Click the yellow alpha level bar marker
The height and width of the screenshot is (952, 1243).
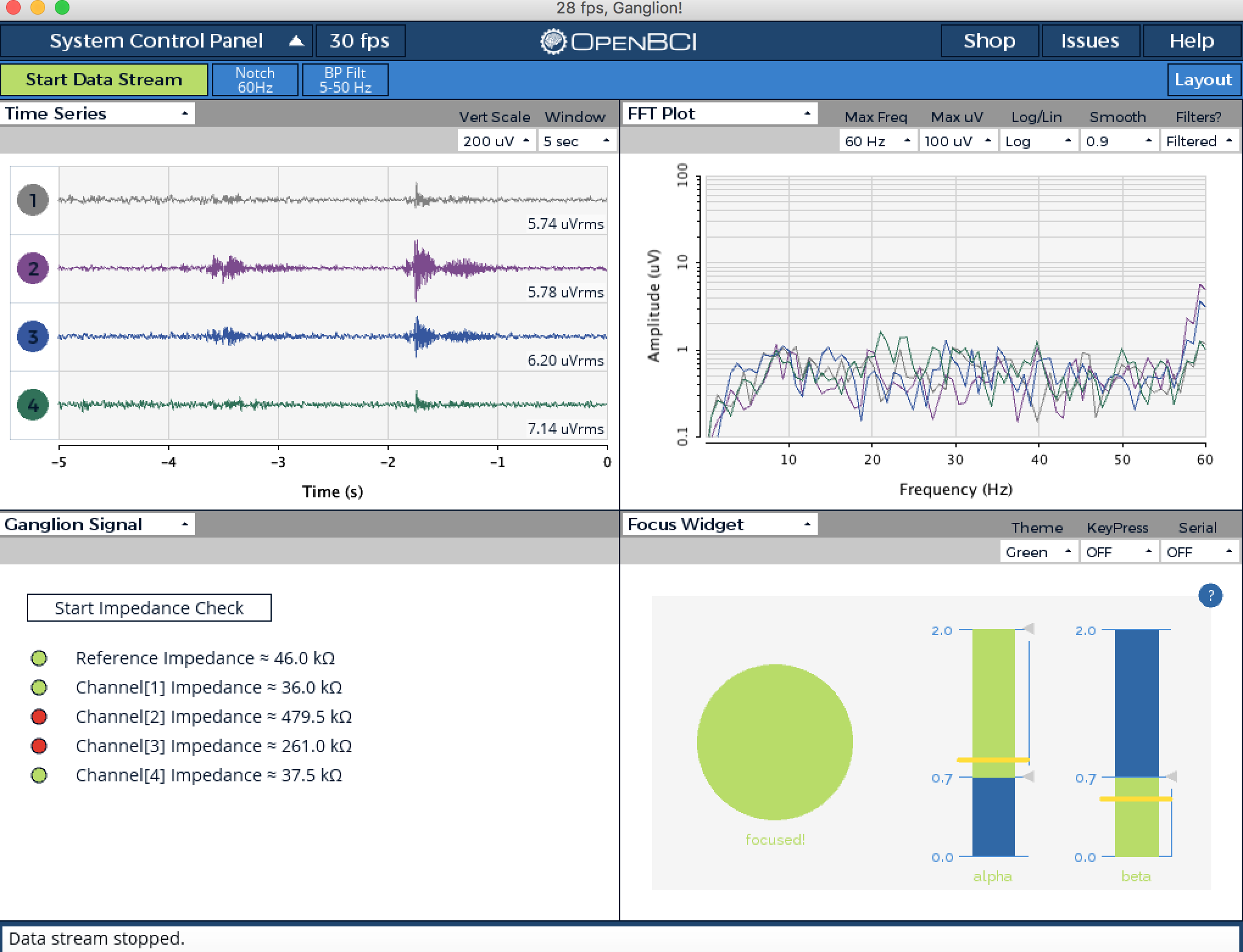(x=993, y=760)
